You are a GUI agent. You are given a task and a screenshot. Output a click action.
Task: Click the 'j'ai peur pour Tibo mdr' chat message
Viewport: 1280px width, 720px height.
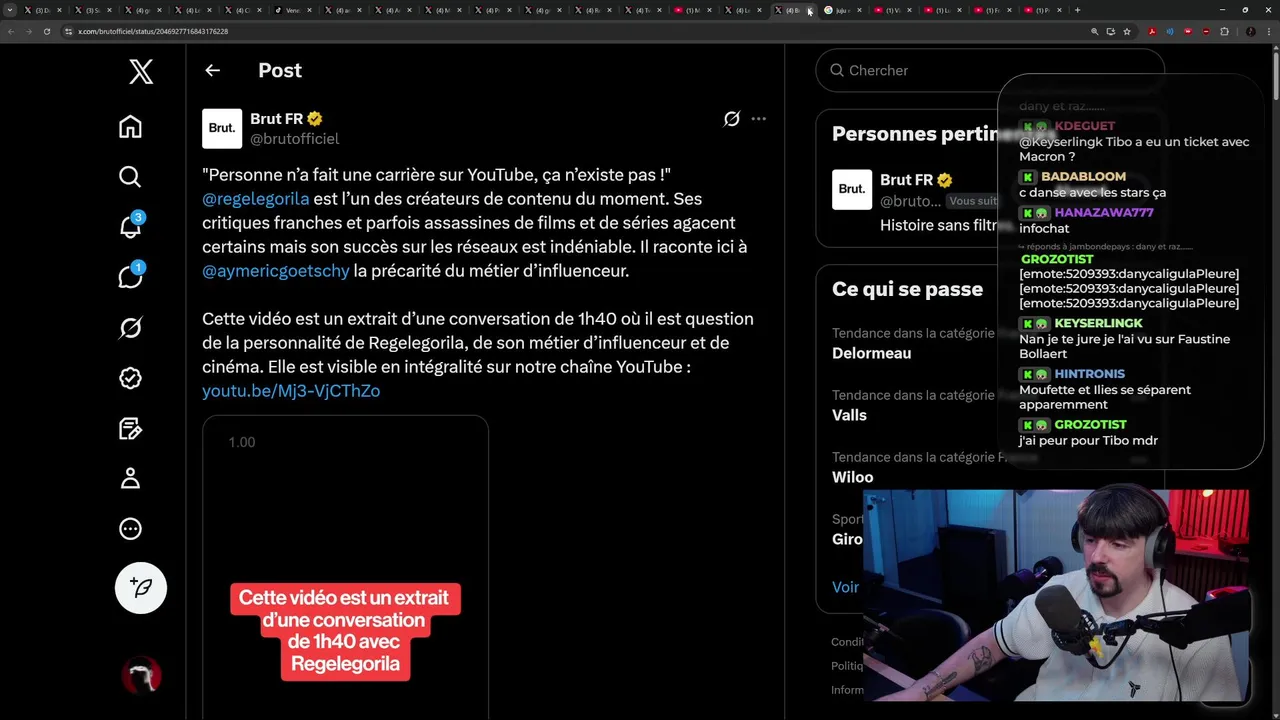(x=1088, y=441)
